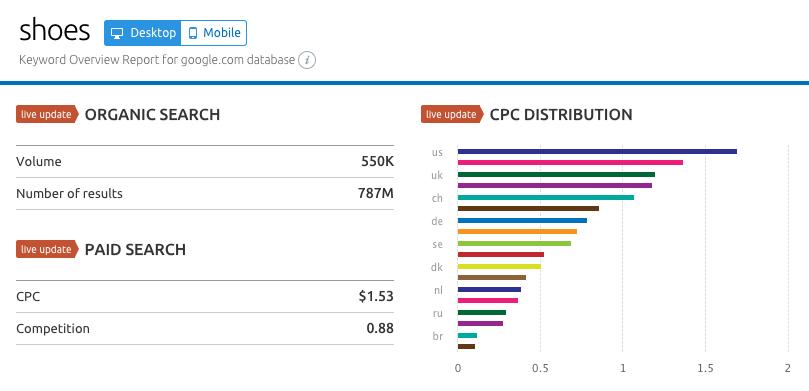This screenshot has height=391, width=809.
Task: Click the live update badge for CPC Distribution
Action: 452,115
